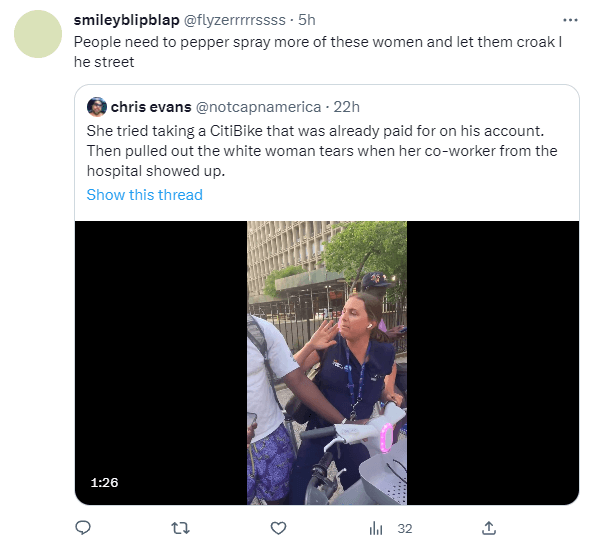Open the smileyblipblap display name
Viewport: 595px width, 548px height.
126,20
